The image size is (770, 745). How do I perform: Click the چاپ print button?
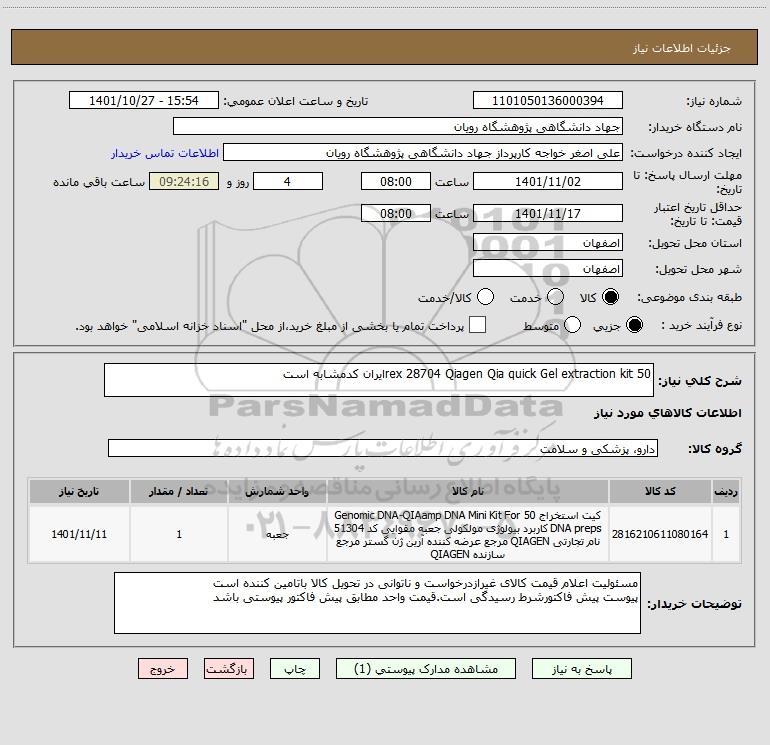295,669
